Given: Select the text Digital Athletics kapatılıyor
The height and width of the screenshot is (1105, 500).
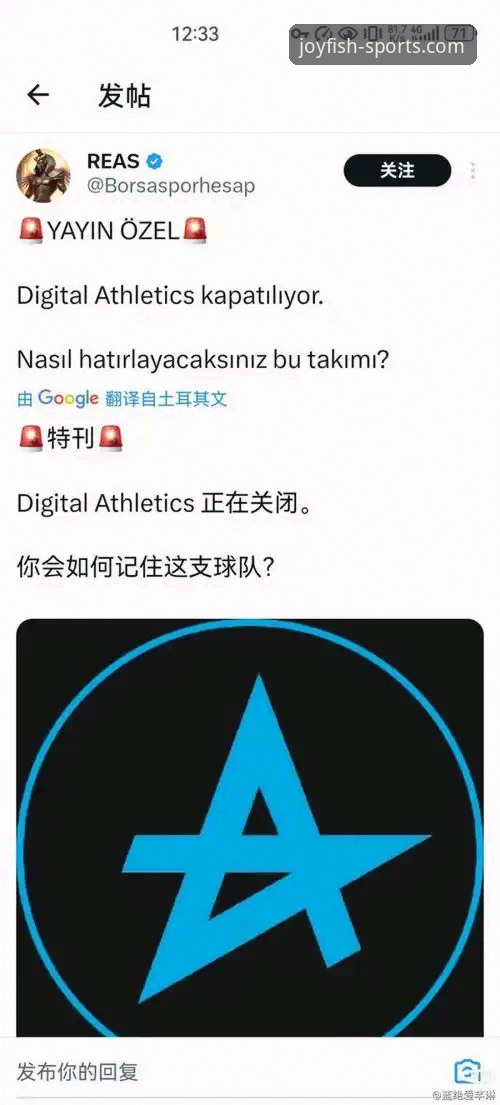Looking at the screenshot, I should click(170, 295).
